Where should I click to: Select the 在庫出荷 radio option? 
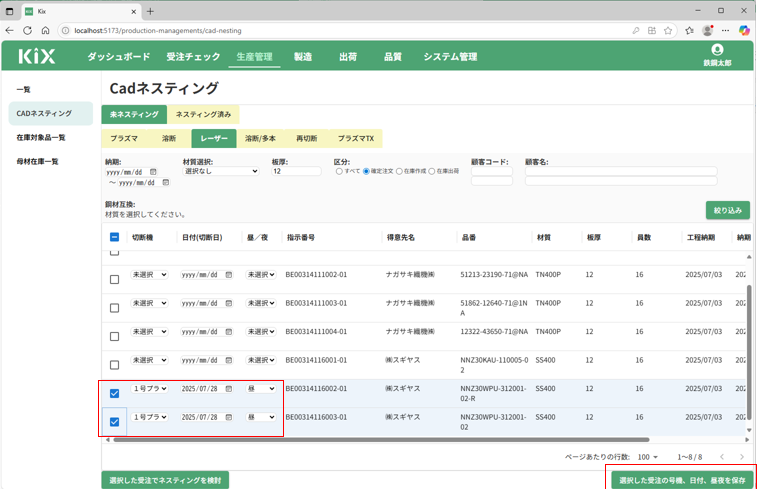[432, 171]
